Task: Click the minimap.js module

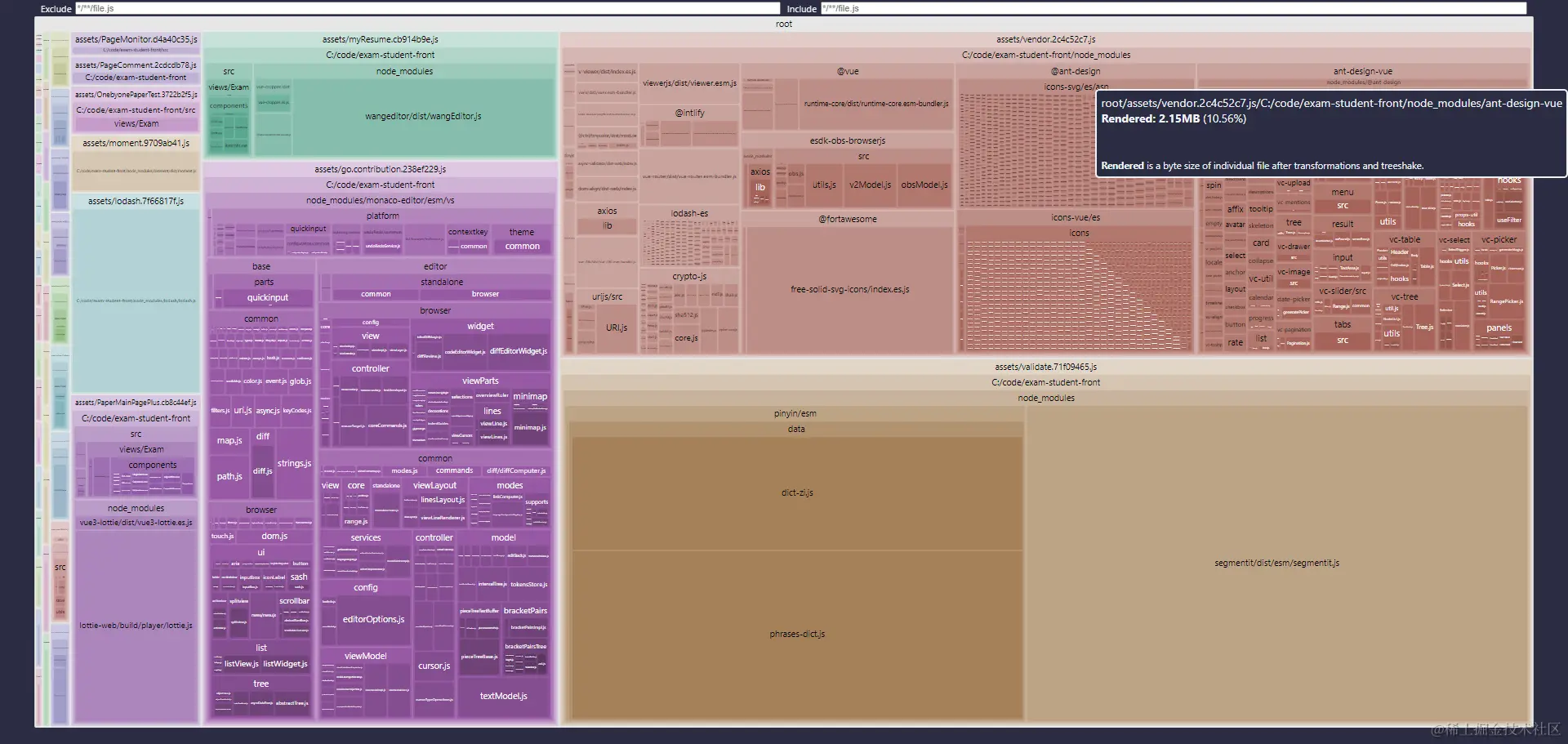Action: tap(530, 427)
